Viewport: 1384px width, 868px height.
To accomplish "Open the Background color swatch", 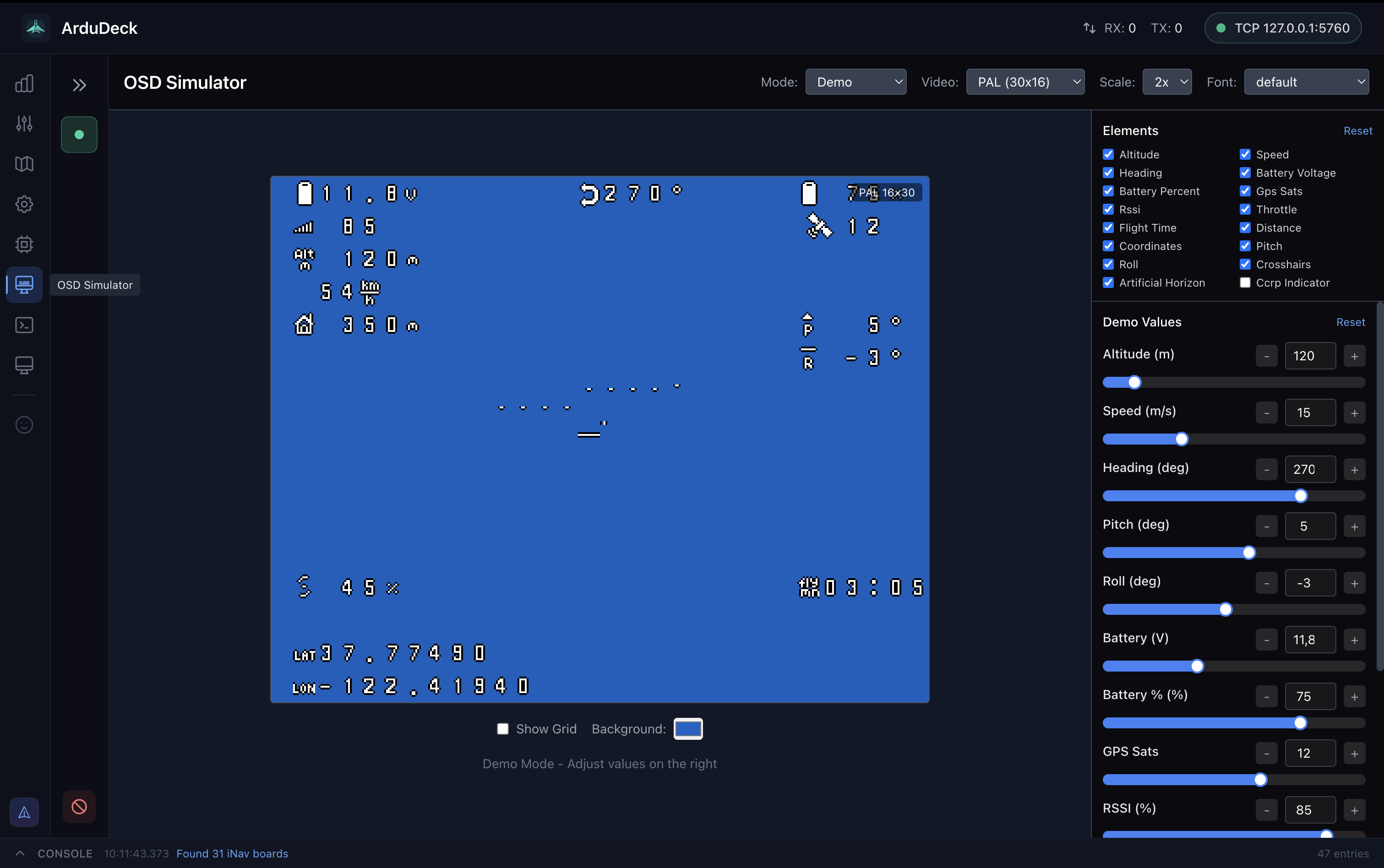I will point(688,728).
